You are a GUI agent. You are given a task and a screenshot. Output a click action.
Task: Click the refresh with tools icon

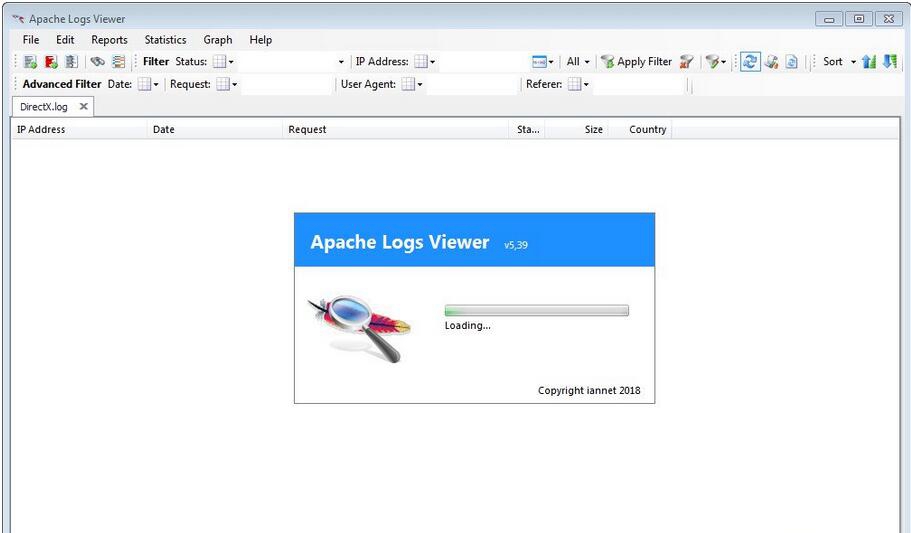tap(772, 62)
